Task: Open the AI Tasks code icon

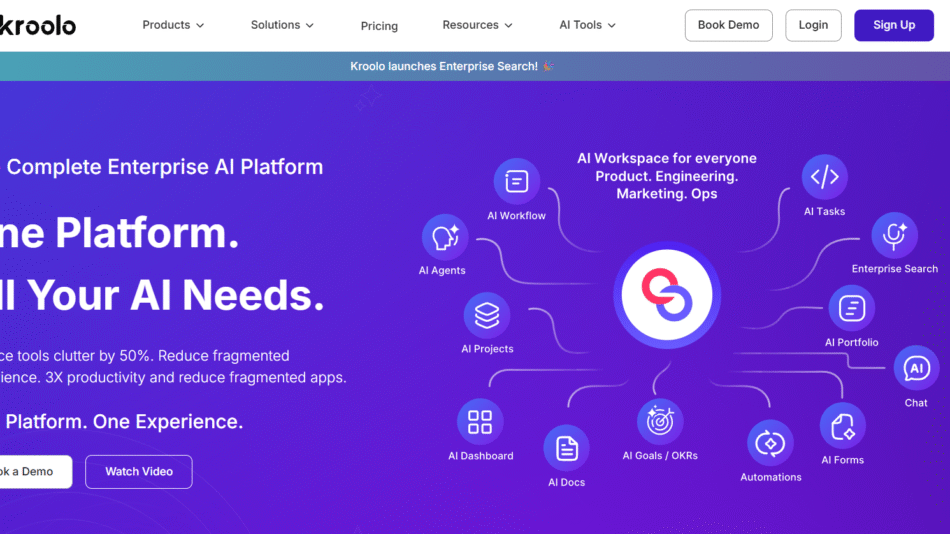Action: (x=824, y=178)
